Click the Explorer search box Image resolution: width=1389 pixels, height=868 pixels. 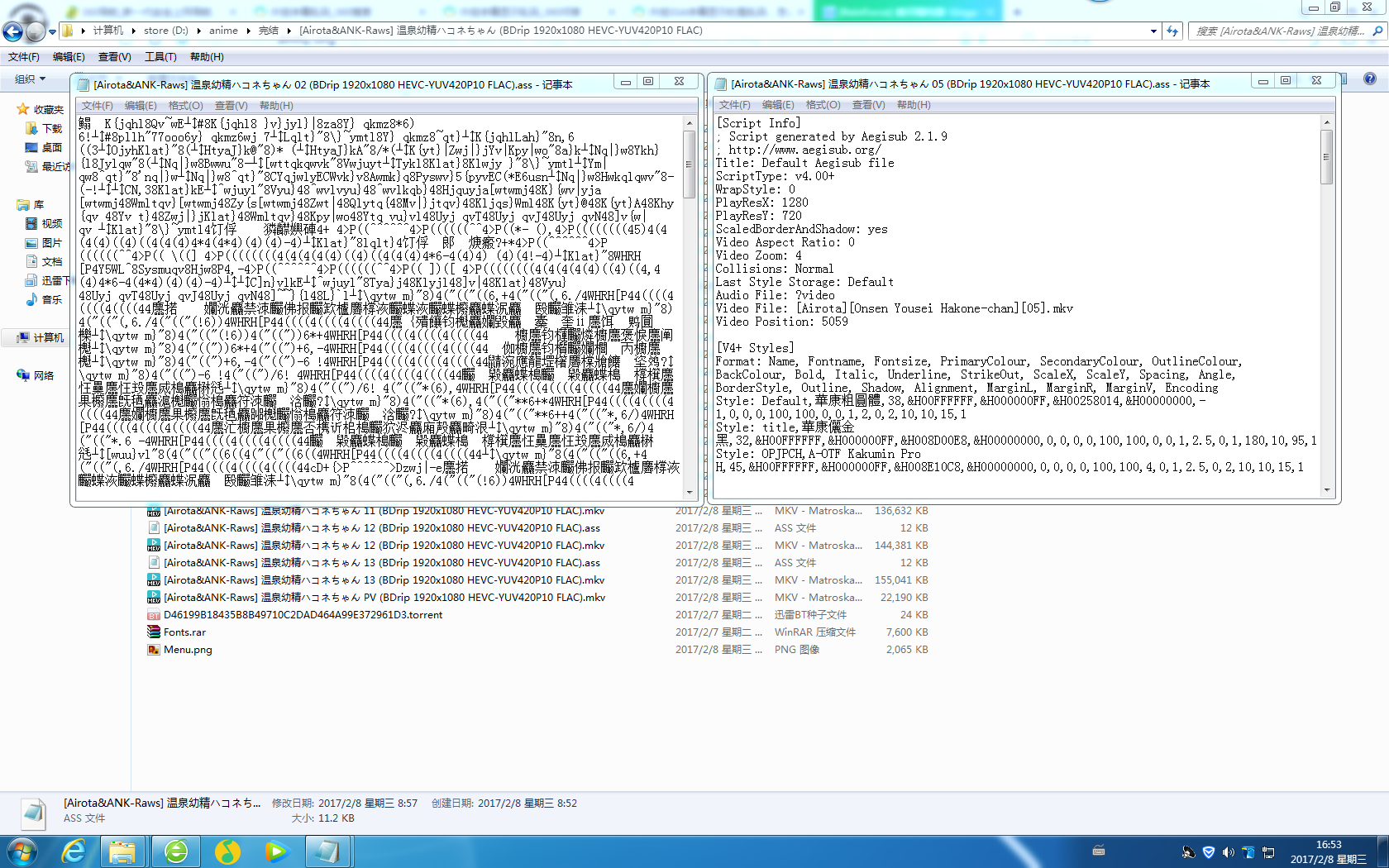pos(1279,31)
